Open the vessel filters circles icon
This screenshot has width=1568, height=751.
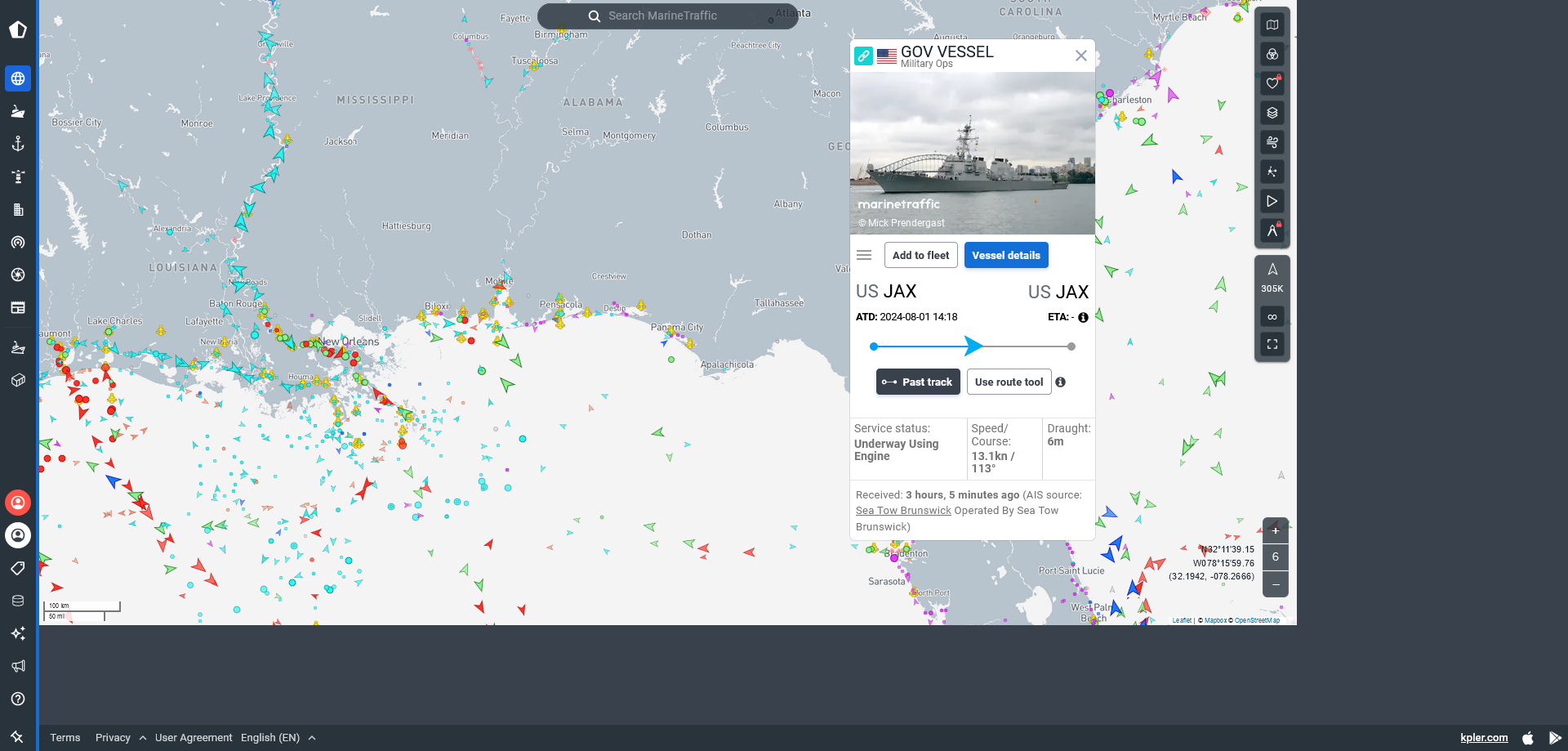[1272, 54]
